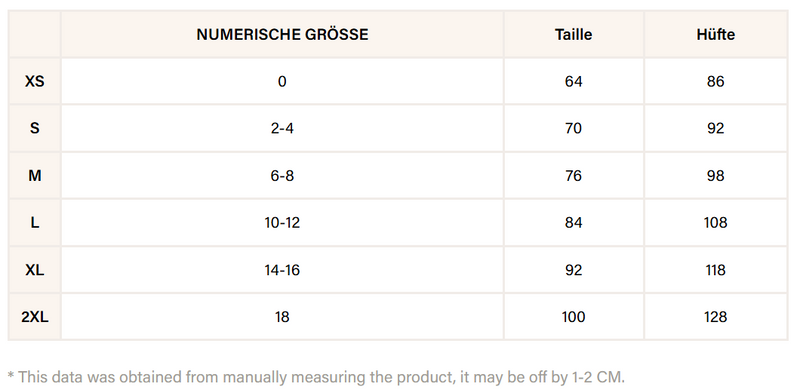The height and width of the screenshot is (392, 800).
Task: Click numeric size cell 6-8
Action: pos(282,176)
